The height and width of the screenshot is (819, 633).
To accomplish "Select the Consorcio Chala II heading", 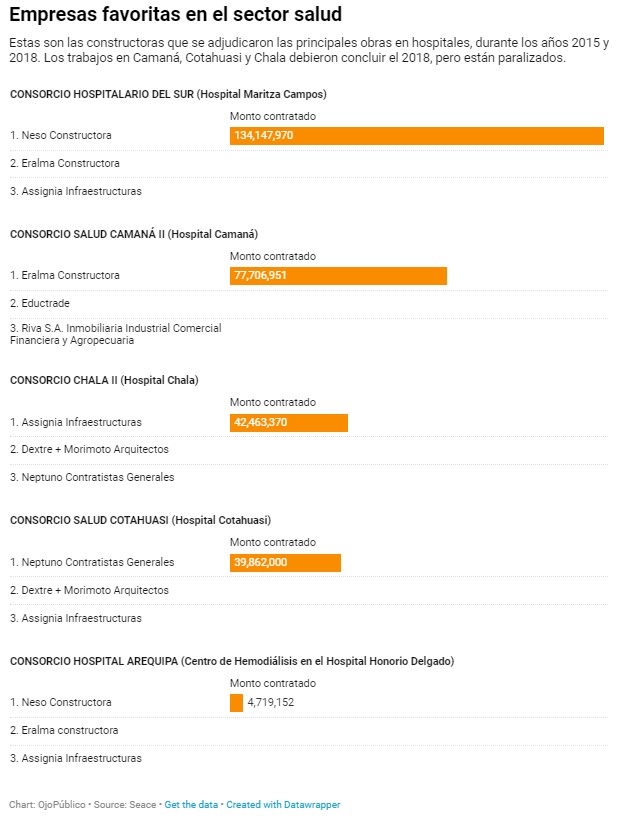I will point(104,380).
